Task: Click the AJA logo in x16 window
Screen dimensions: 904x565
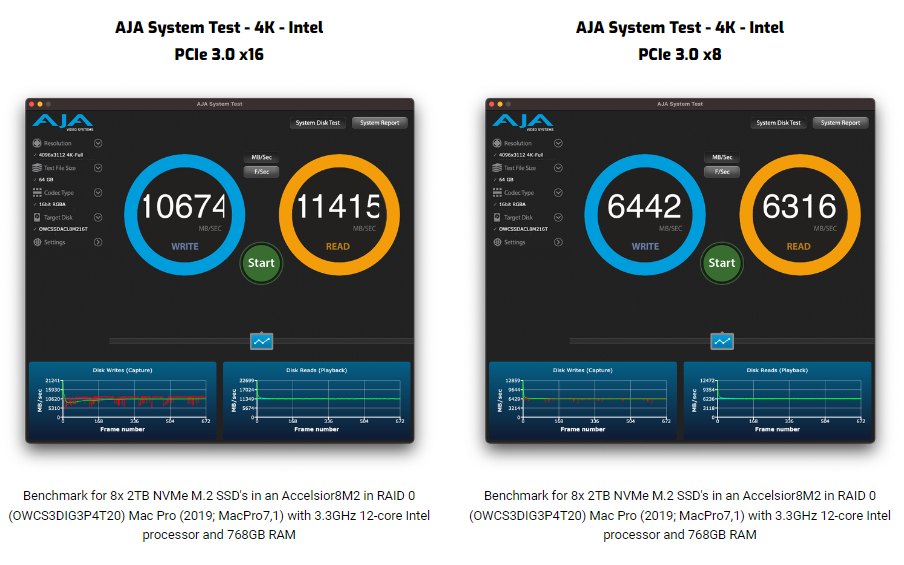Action: [63, 122]
